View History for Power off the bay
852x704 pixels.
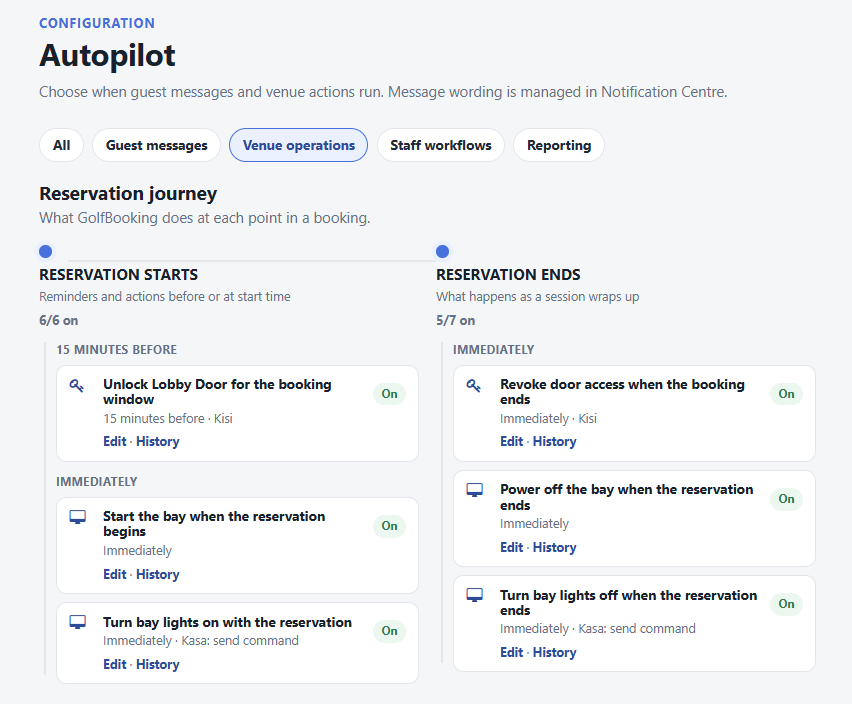pos(554,547)
